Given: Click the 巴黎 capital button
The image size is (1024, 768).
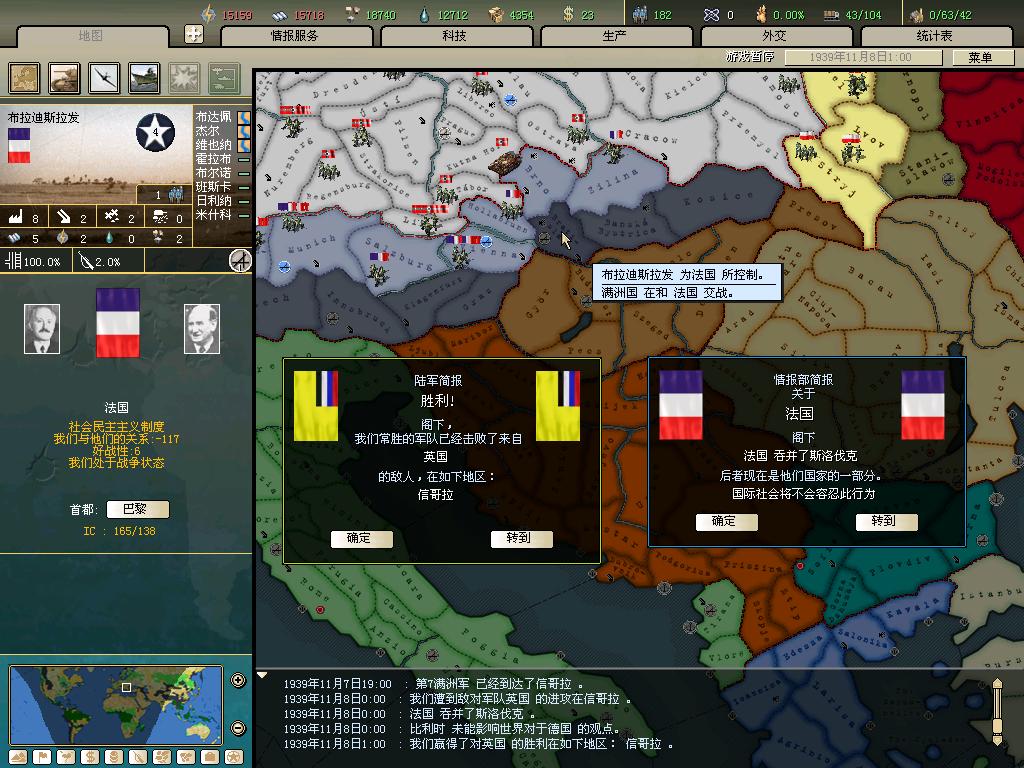Looking at the screenshot, I should pyautogui.click(x=137, y=509).
